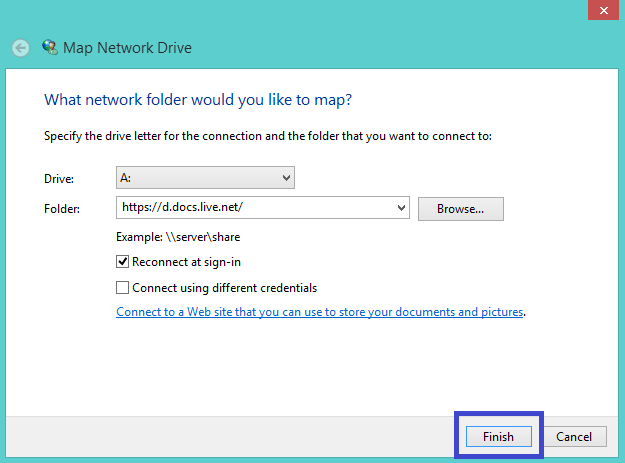Click the 'Drive:' label
The image size is (625, 463).
click(x=59, y=179)
